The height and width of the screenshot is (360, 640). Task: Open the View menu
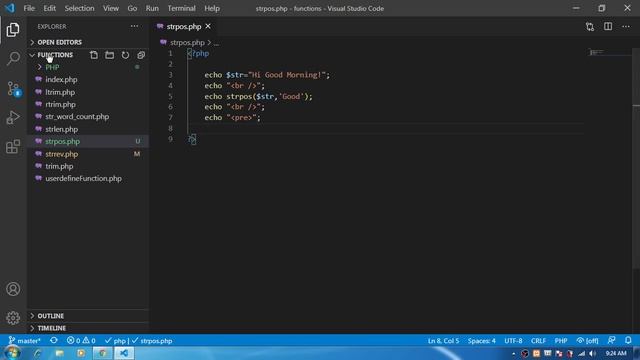111,8
